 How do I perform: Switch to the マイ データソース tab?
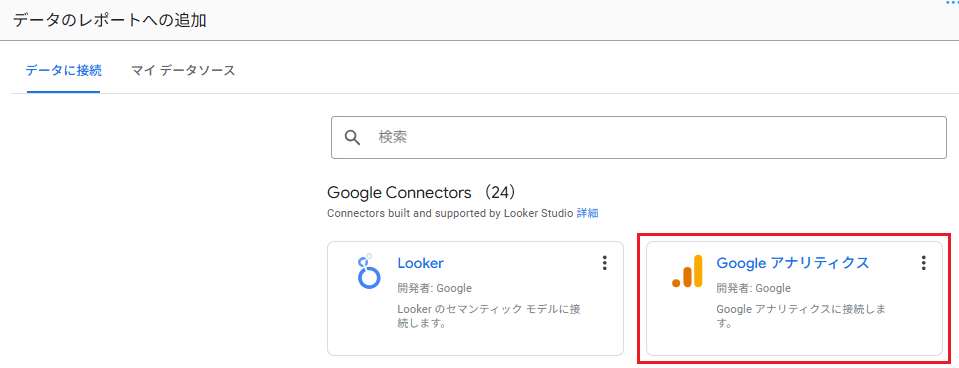tap(183, 70)
